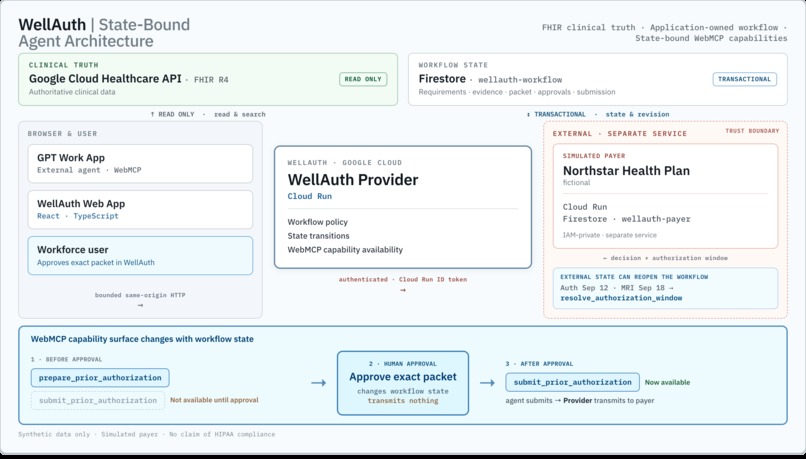Click 'EXTERNAL STATE CAN REOPEN THE WORKFLOW' heading
The width and height of the screenshot is (806, 459).
pyautogui.click(x=634, y=277)
